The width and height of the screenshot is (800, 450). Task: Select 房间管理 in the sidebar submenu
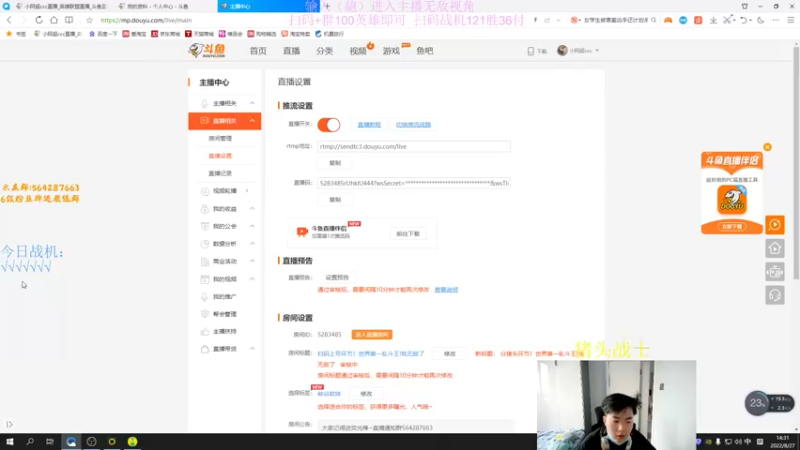[220, 138]
